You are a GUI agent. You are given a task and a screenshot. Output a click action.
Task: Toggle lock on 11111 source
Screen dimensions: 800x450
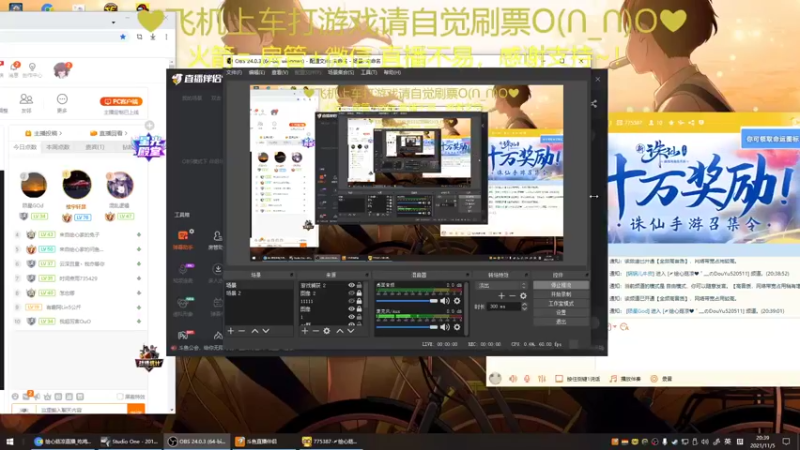(x=359, y=302)
